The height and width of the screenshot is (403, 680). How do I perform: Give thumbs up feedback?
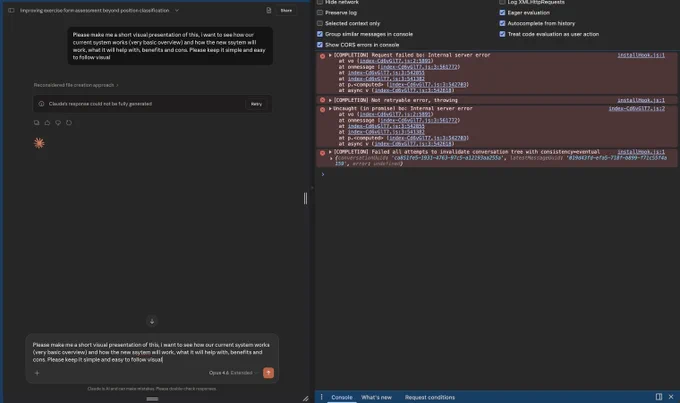coord(47,123)
